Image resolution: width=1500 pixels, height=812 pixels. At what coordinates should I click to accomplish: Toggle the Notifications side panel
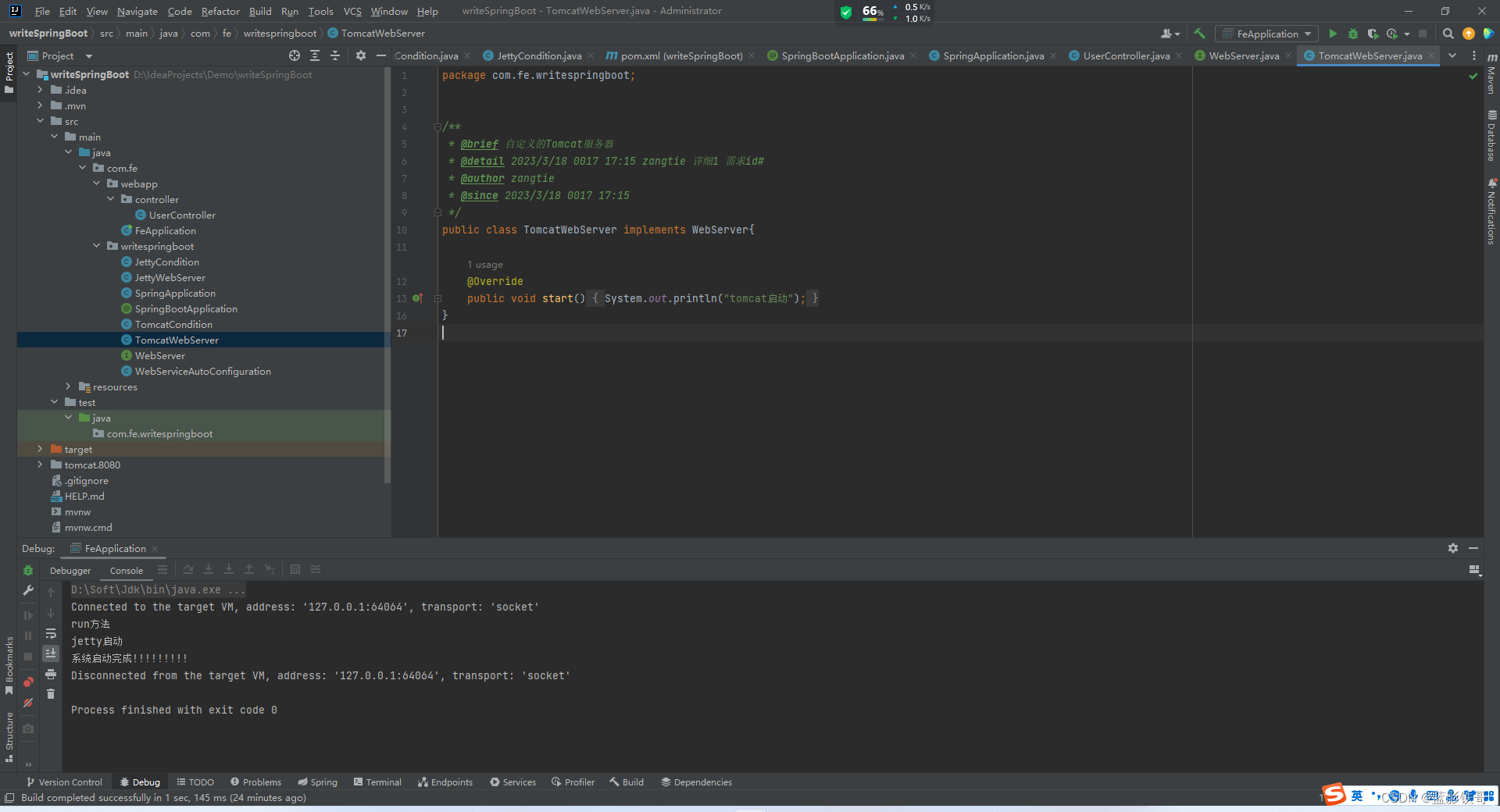(1491, 212)
